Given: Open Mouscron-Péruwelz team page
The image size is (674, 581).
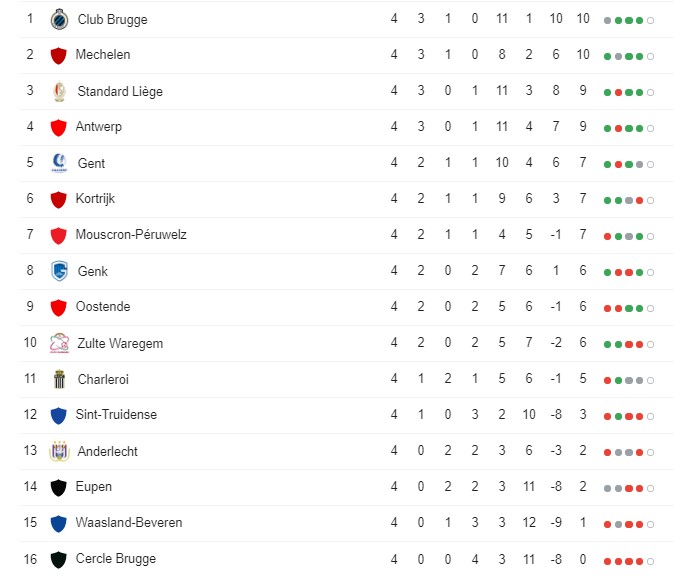Looking at the screenshot, I should [x=131, y=235].
